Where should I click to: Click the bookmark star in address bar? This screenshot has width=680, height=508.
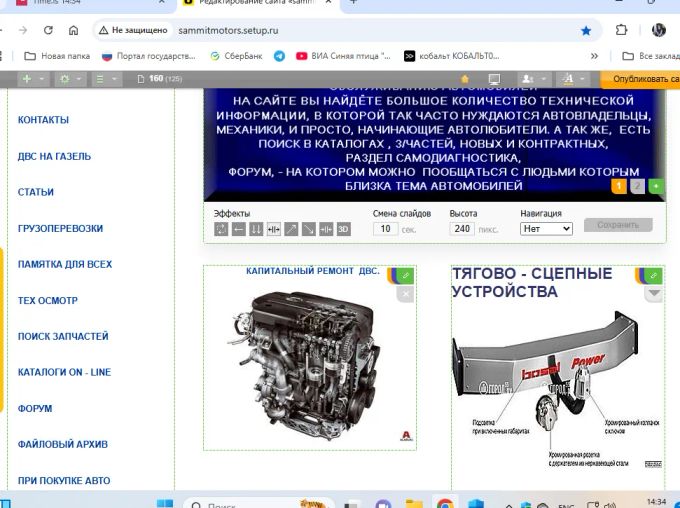586,30
